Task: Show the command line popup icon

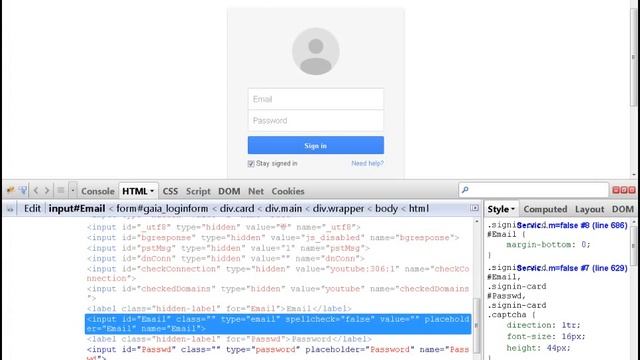Action: click(x=60, y=190)
